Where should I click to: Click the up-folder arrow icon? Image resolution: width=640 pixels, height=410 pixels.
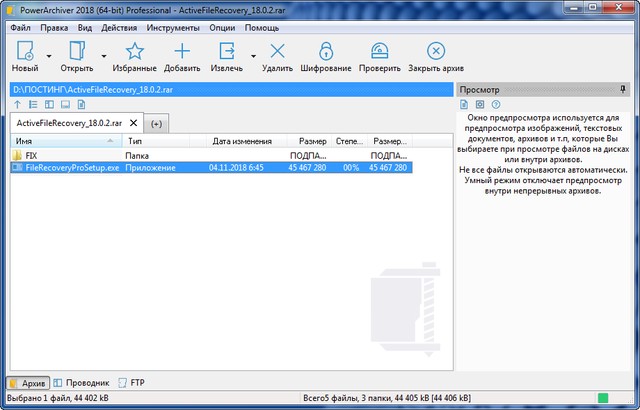pos(18,104)
